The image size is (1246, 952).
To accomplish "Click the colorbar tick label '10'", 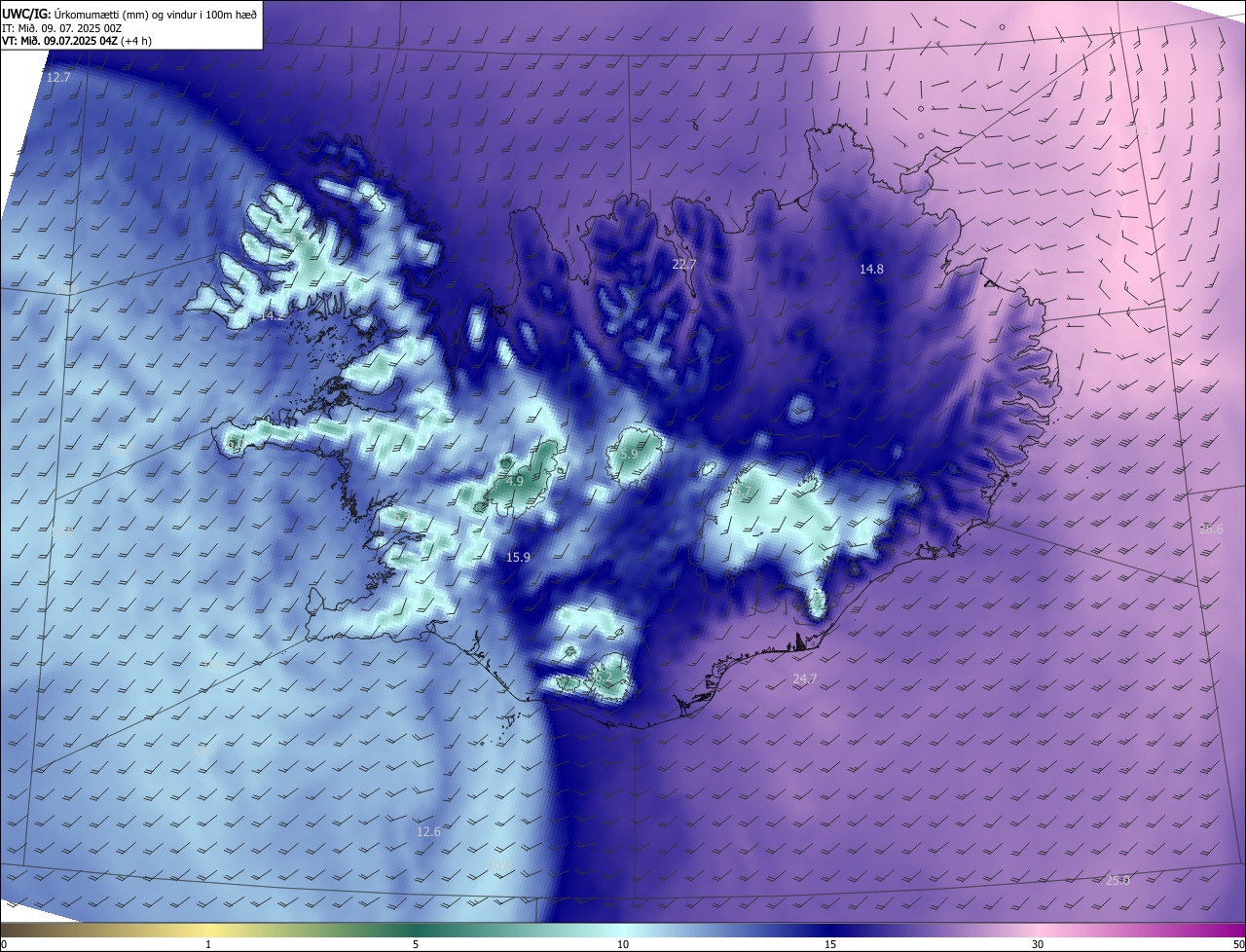I will [623, 944].
